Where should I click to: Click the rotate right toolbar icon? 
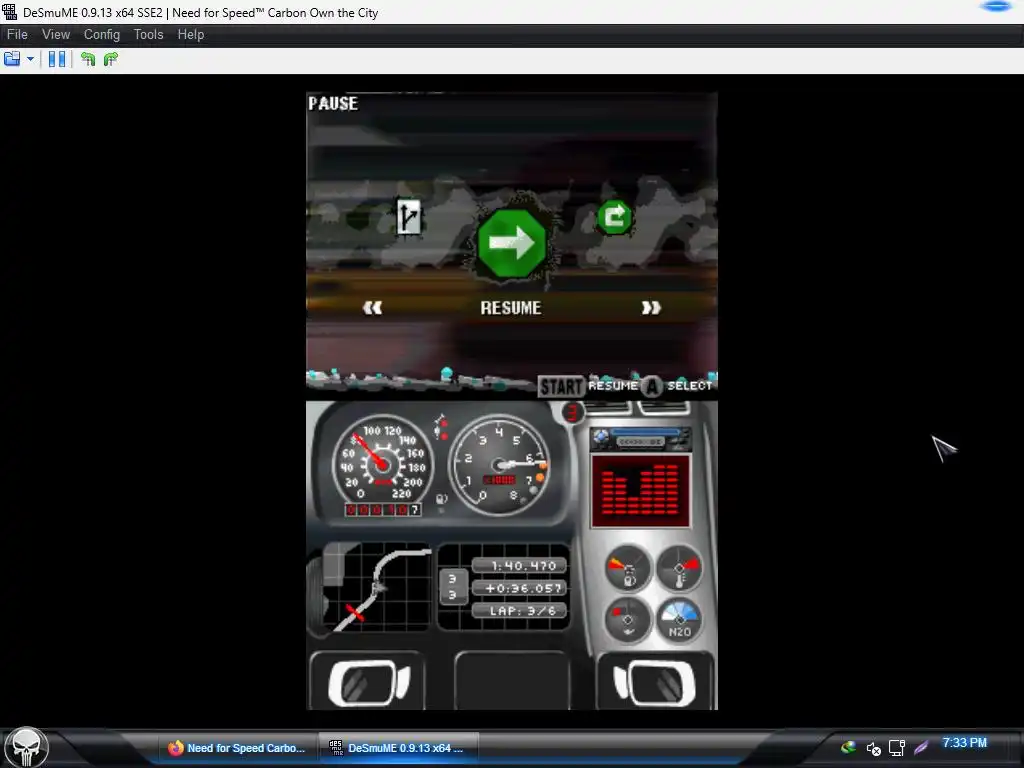pos(110,59)
